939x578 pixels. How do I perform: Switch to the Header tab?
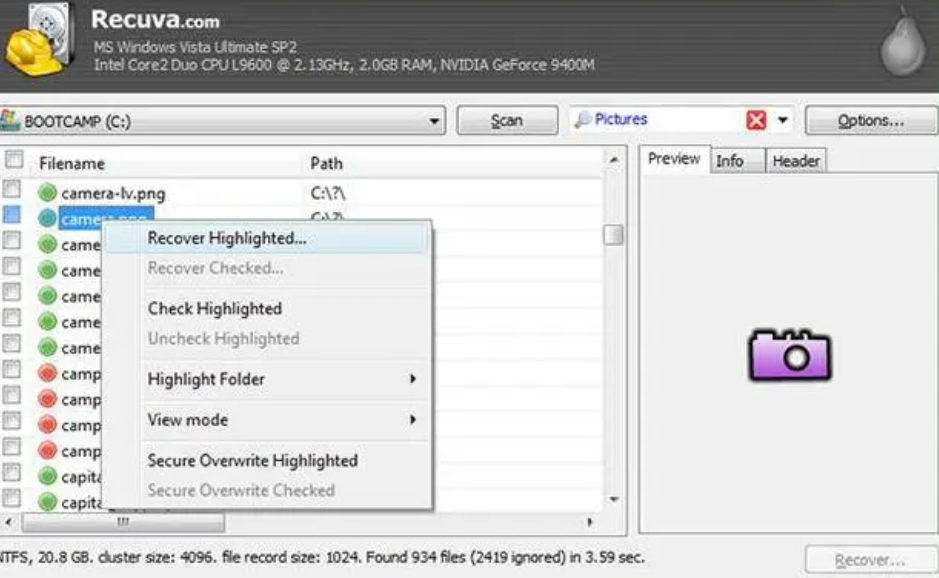tap(796, 161)
